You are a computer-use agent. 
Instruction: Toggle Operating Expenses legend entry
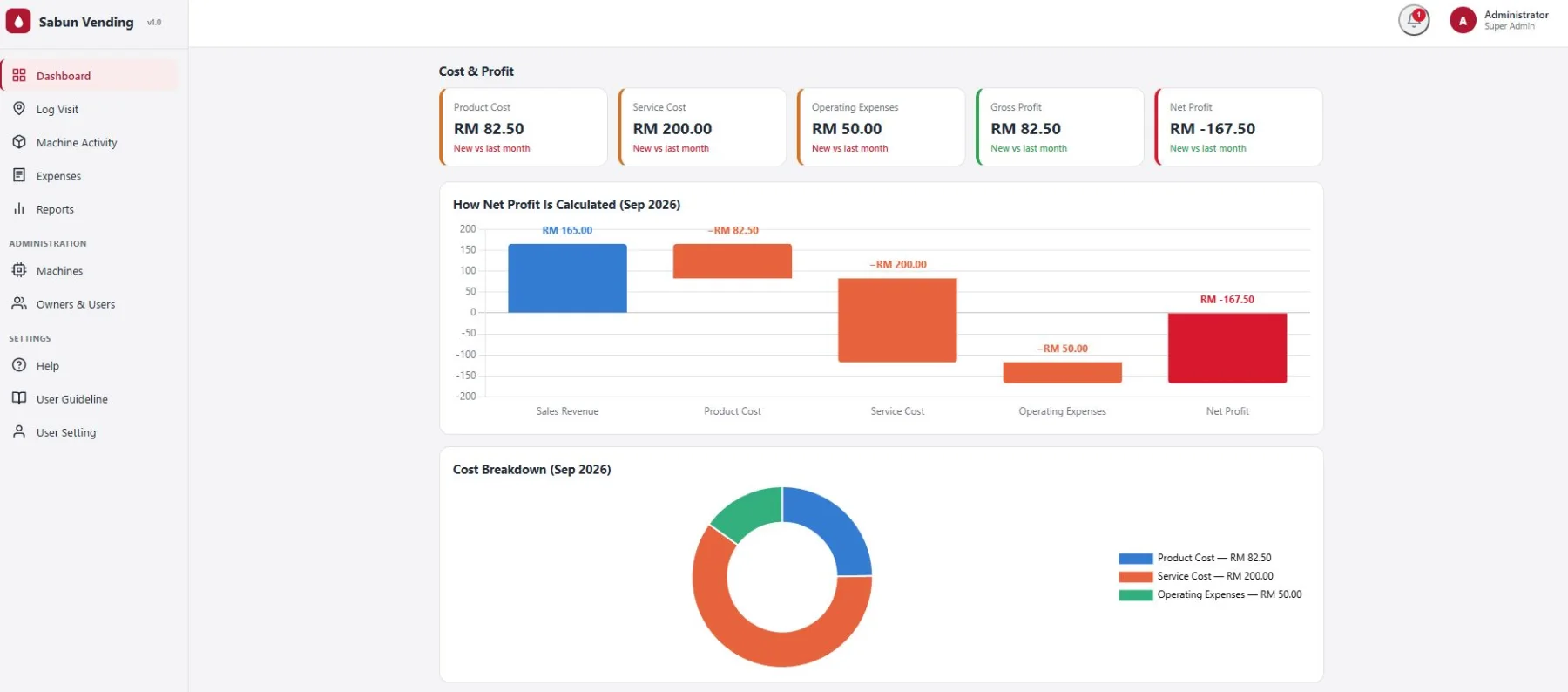point(1210,594)
